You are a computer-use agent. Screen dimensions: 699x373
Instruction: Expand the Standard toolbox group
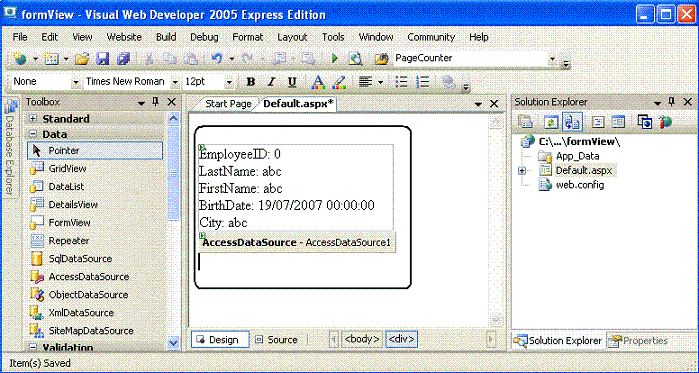[x=33, y=119]
